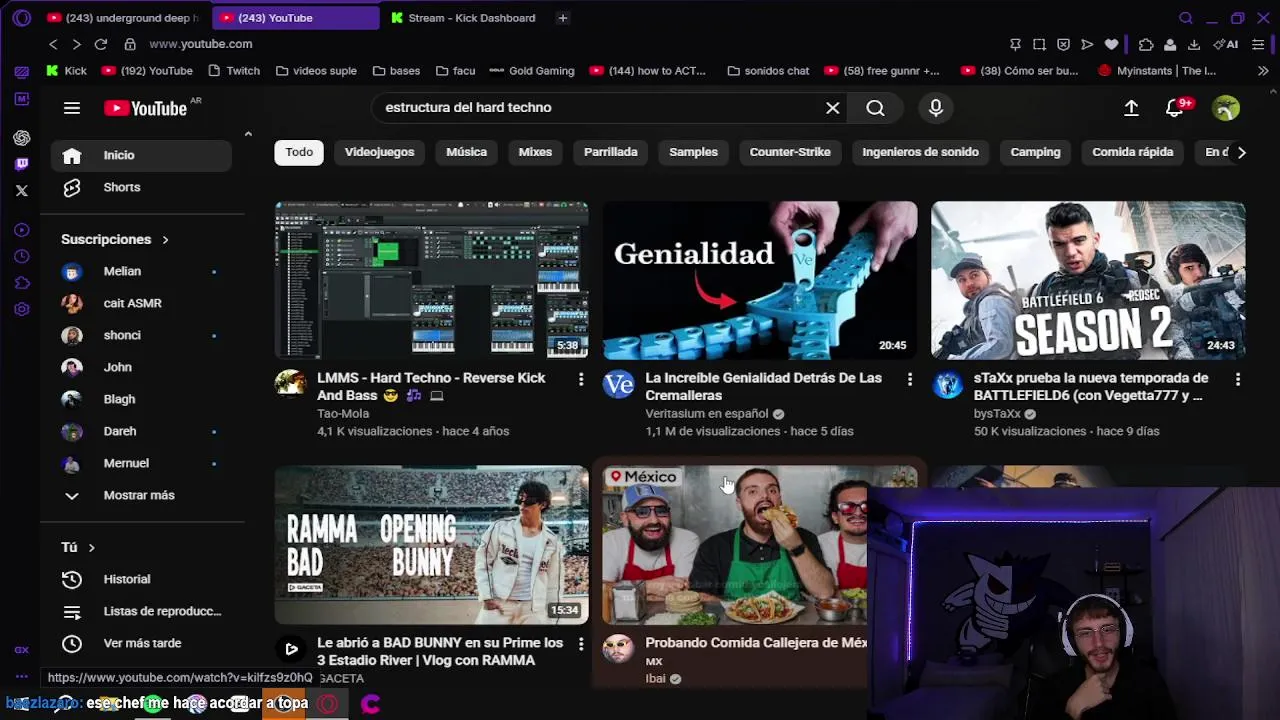The image size is (1280, 720).
Task: Select the Videojuegos filter chip
Action: point(379,153)
